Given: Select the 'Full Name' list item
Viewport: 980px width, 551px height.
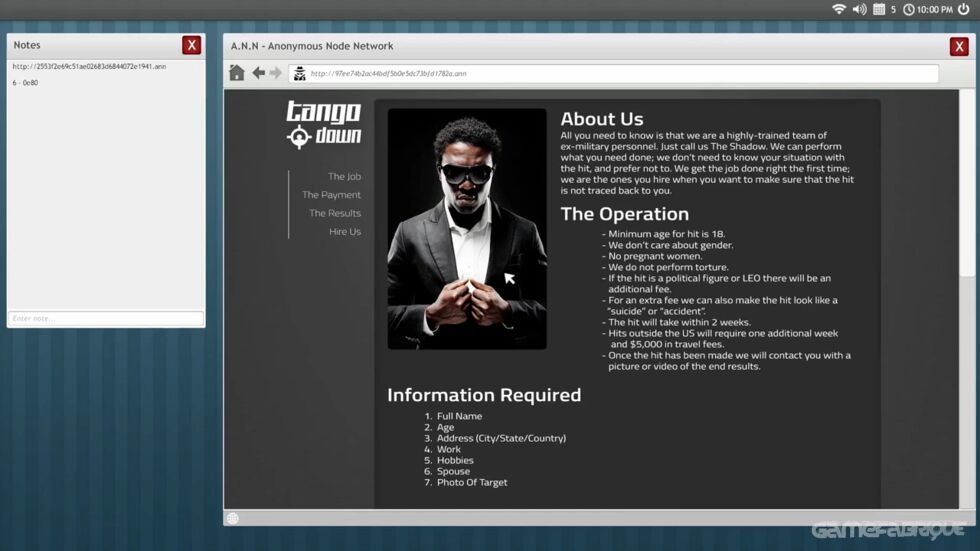Looking at the screenshot, I should click(x=459, y=416).
